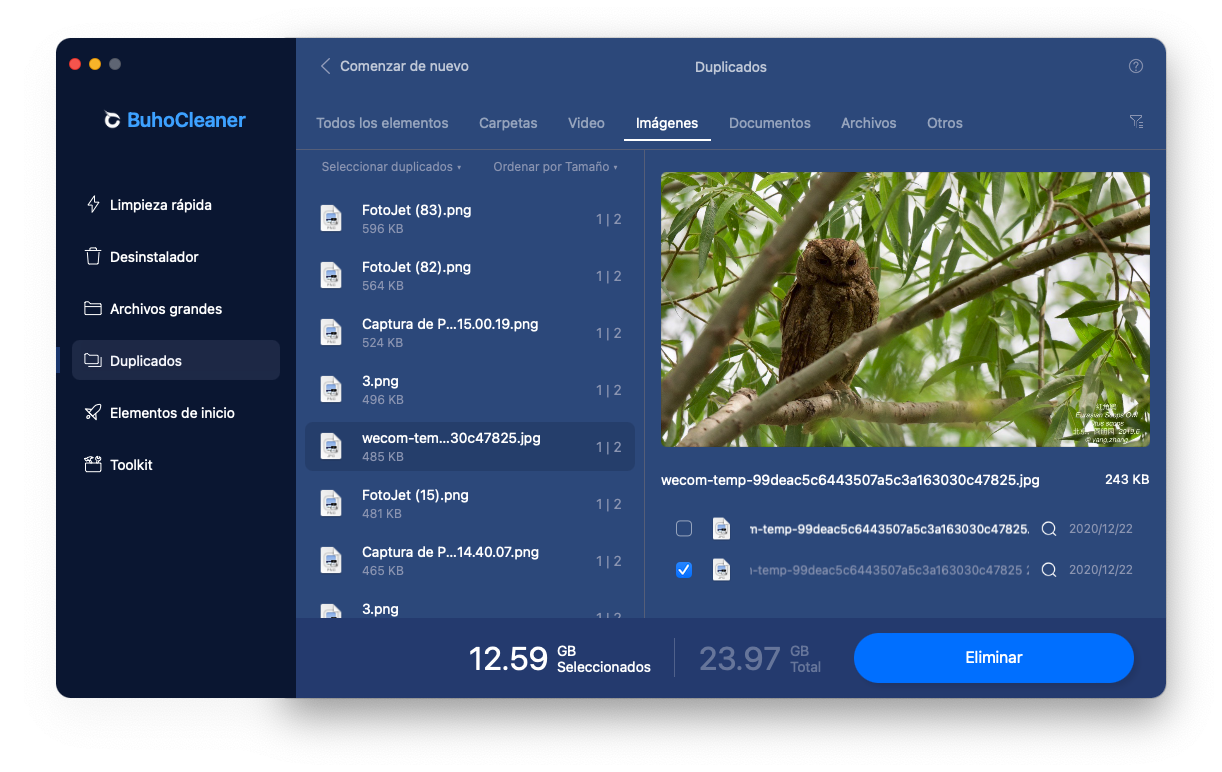
Task: Click the BuhoCleaner logo icon
Action: [x=112, y=121]
